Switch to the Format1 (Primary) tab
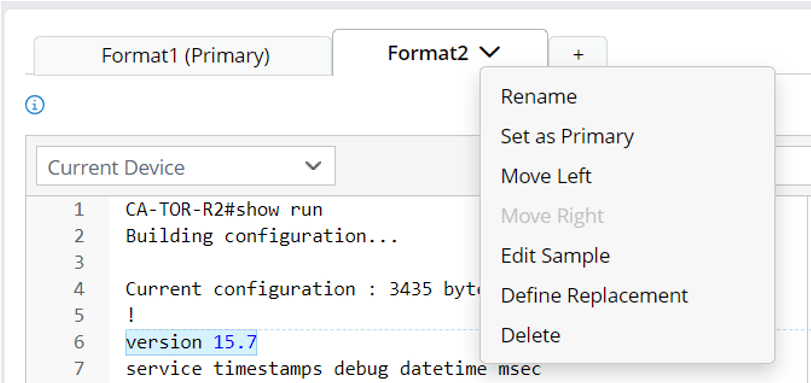This screenshot has height=383, width=811. [x=185, y=55]
